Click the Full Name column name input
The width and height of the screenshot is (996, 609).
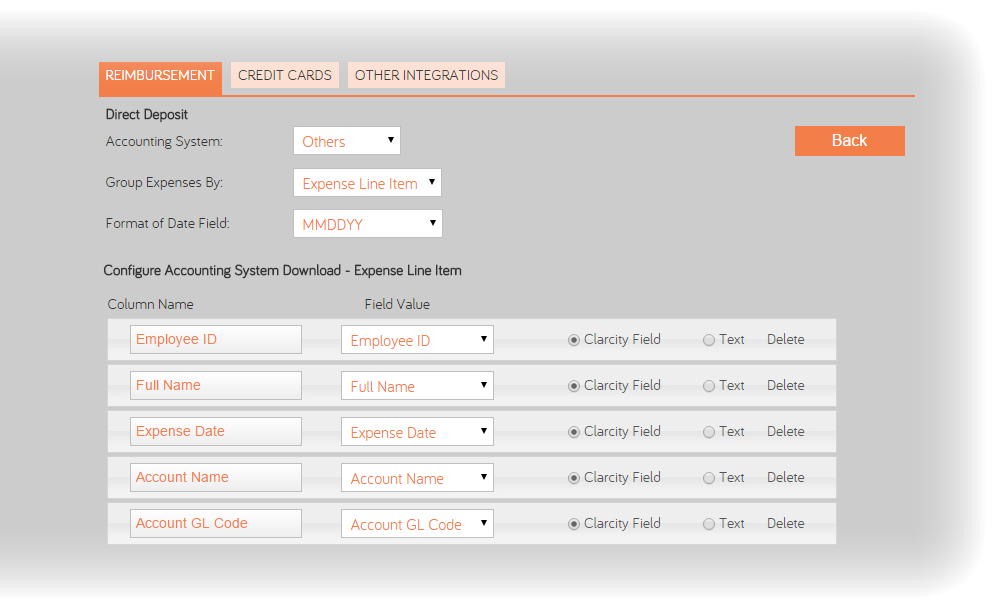point(215,386)
